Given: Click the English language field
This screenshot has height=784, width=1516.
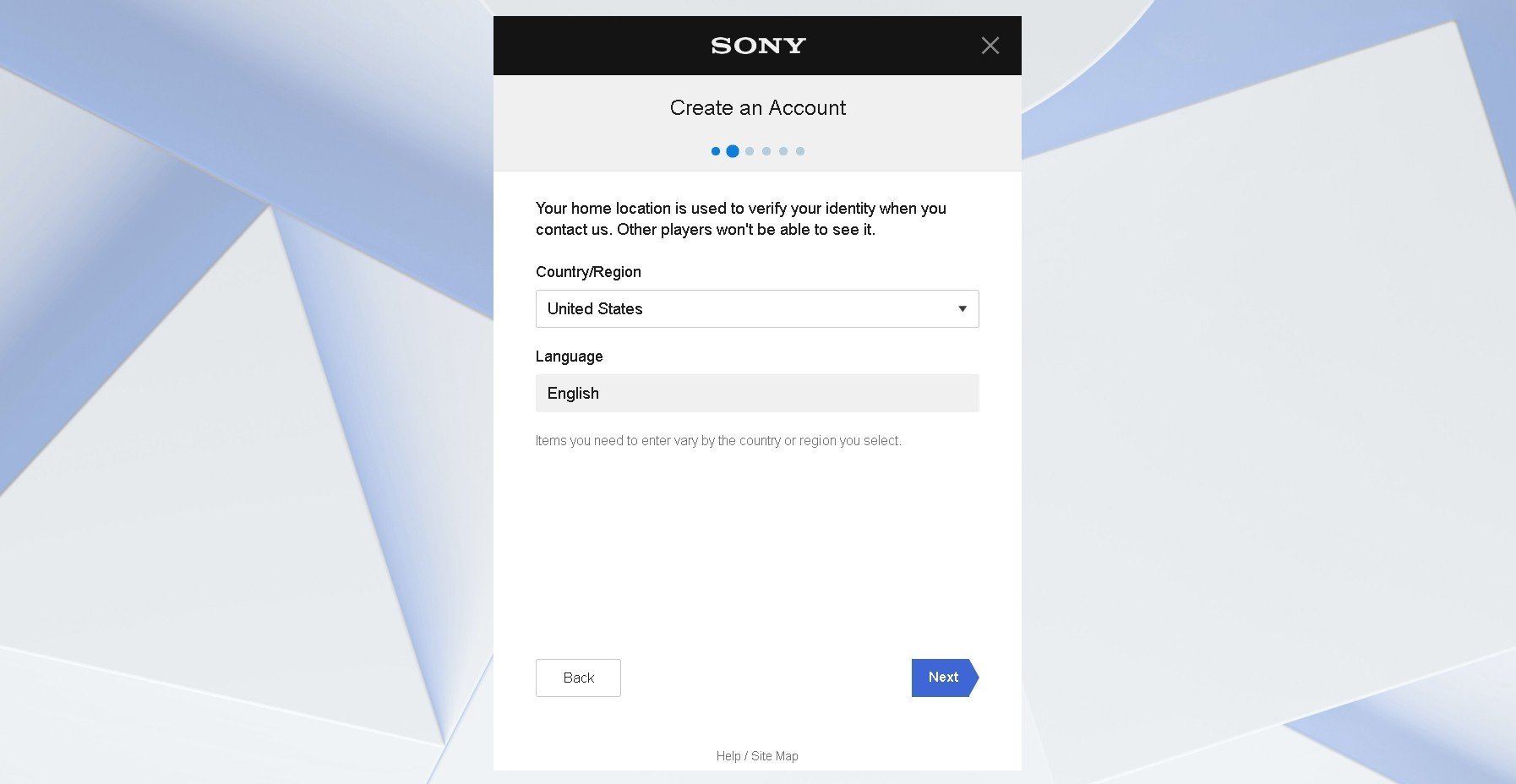Looking at the screenshot, I should pyautogui.click(x=757, y=394).
